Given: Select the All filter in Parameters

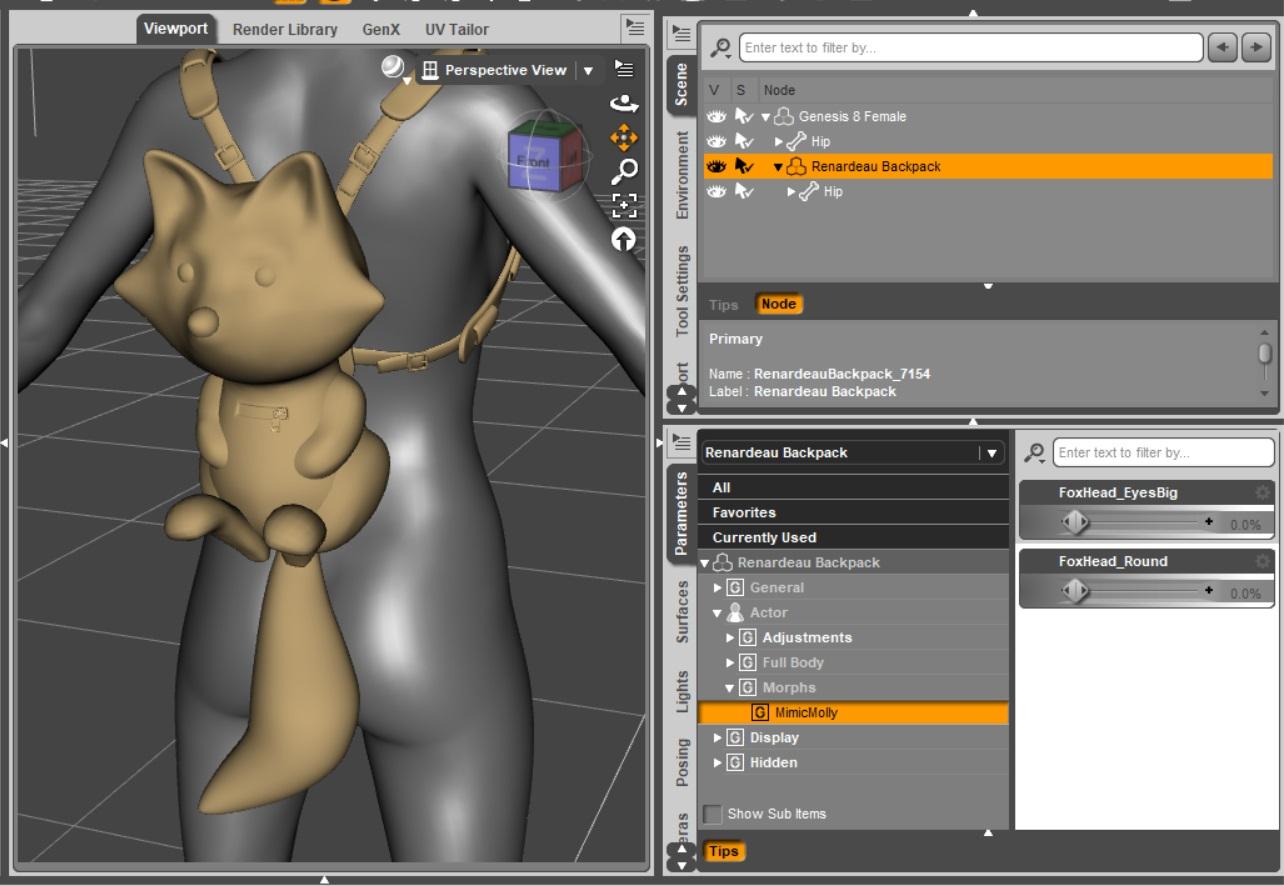Looking at the screenshot, I should 854,488.
